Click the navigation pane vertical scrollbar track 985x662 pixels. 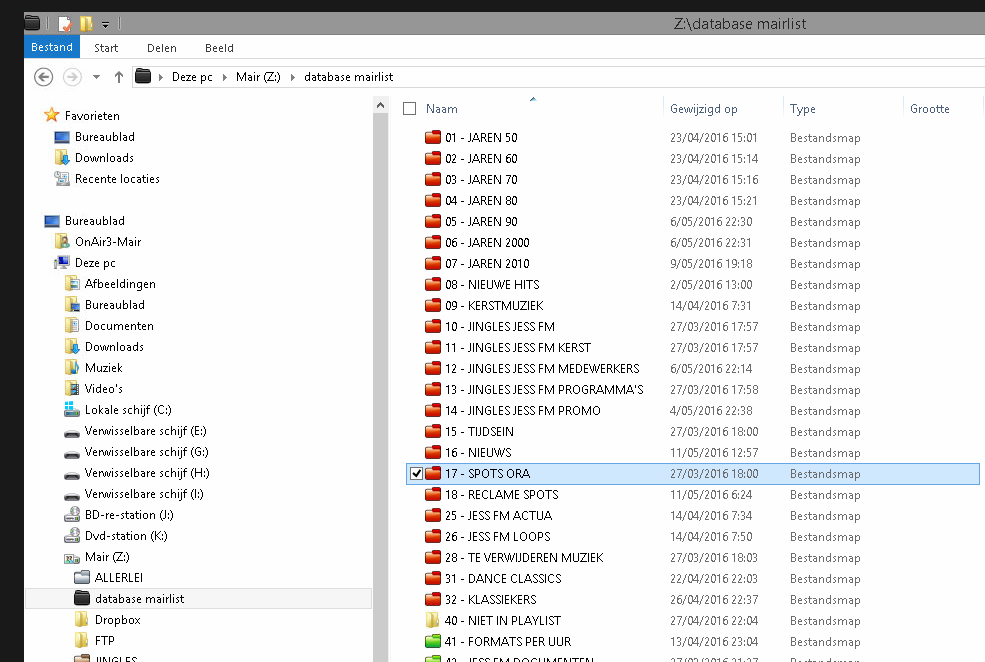click(x=380, y=386)
